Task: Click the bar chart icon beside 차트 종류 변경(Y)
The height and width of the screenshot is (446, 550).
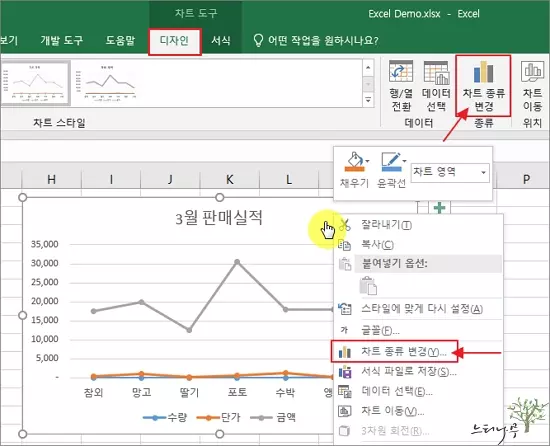Action: 344,352
